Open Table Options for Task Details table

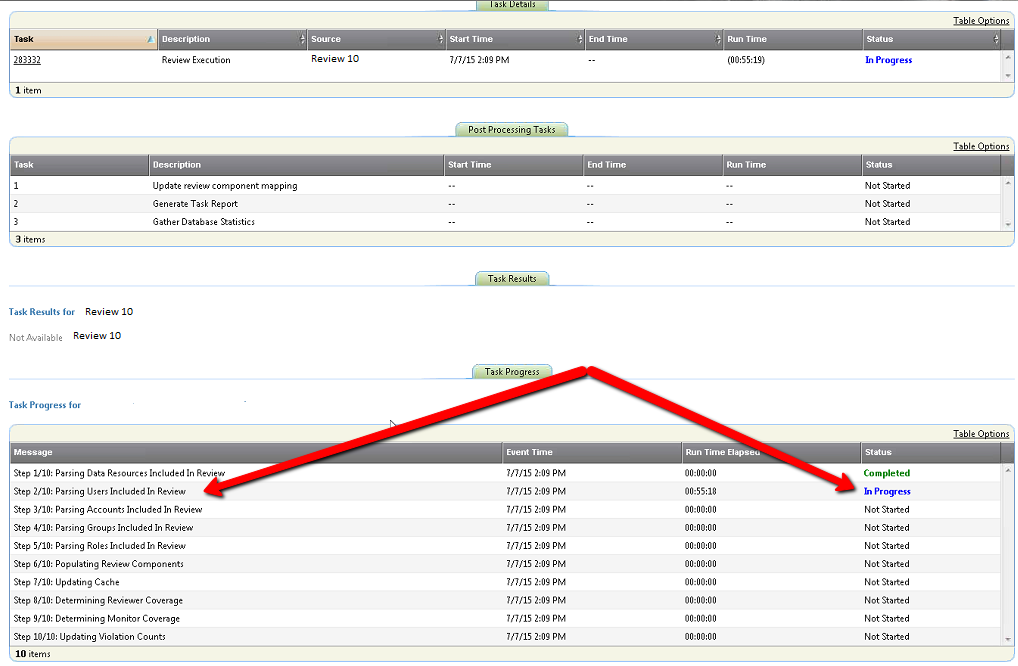(x=980, y=21)
